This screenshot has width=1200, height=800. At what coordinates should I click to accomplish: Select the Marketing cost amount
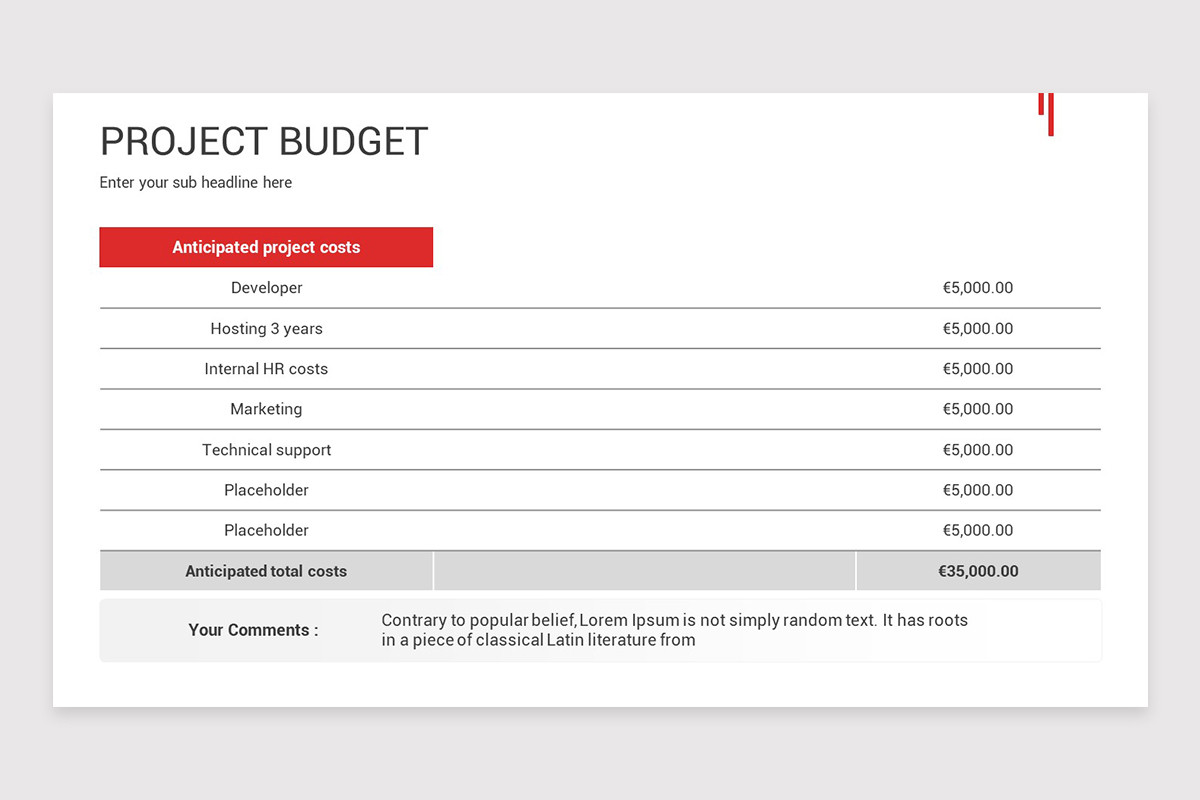(x=978, y=409)
